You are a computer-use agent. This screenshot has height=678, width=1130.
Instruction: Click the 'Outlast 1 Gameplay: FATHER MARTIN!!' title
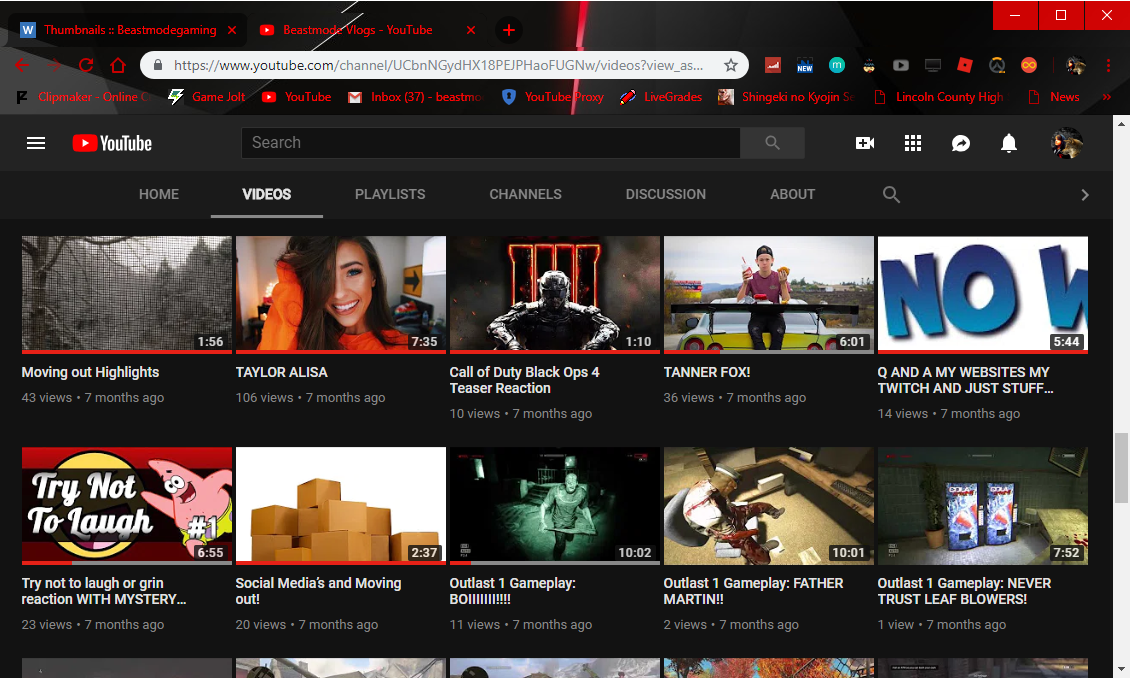coord(753,591)
